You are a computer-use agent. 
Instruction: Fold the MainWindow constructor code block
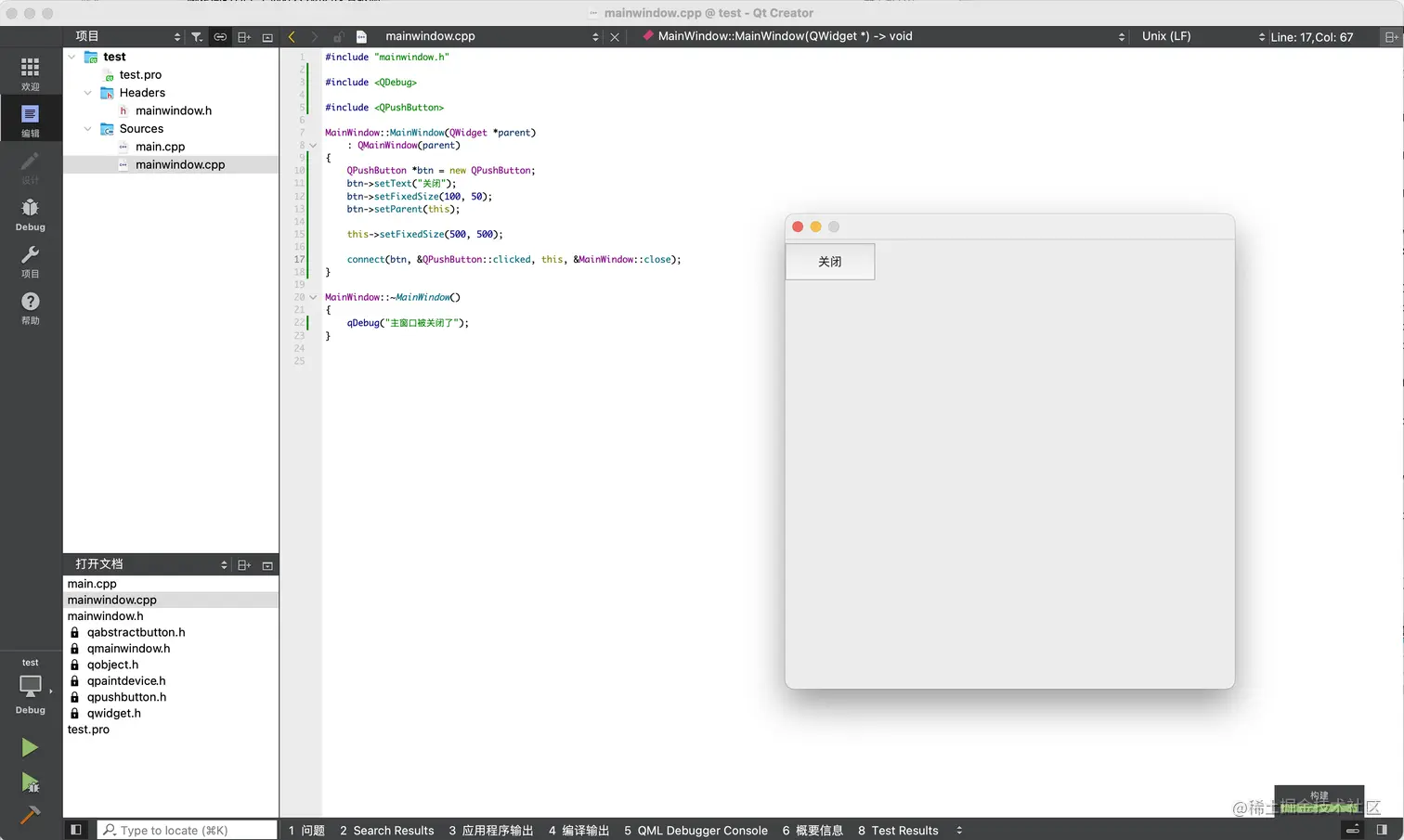313,146
